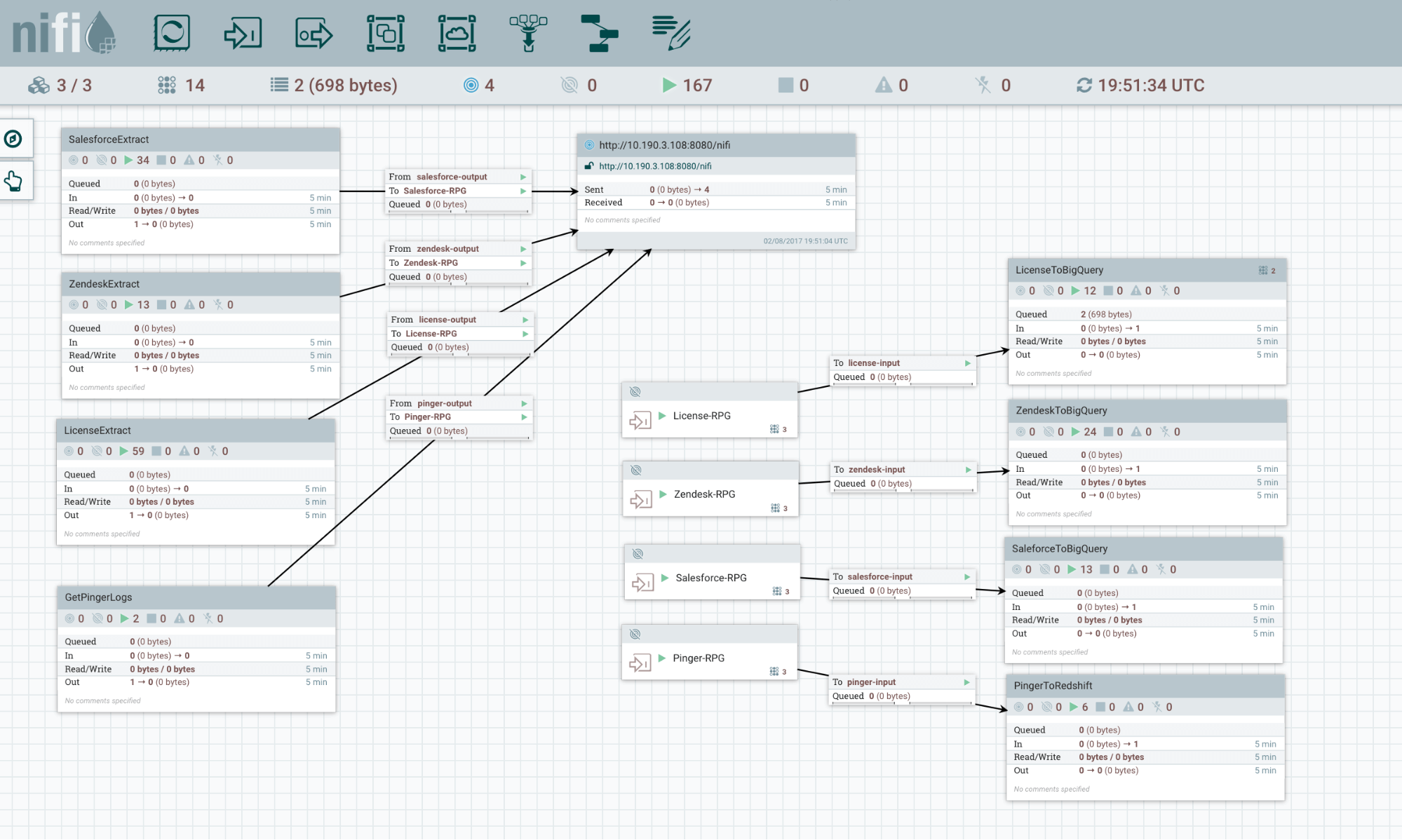Select the Input Port toolbar icon
This screenshot has width=1402, height=840.
point(243,33)
